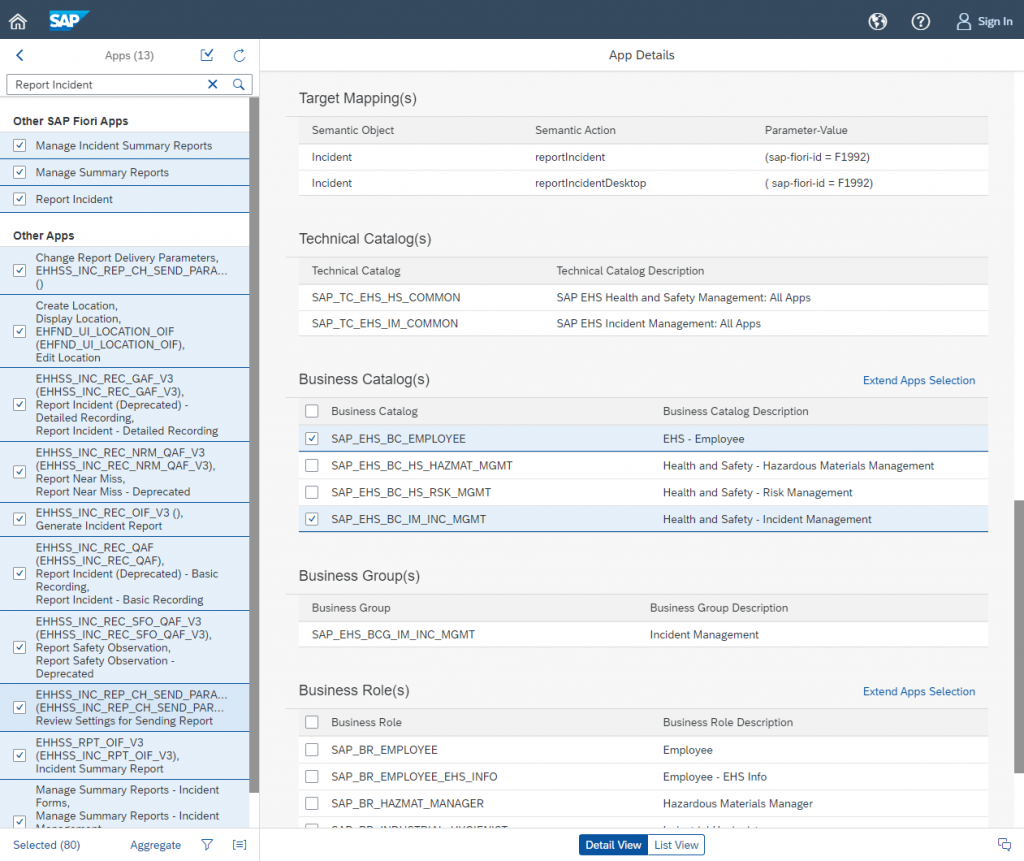The width and height of the screenshot is (1024, 861).
Task: Navigate back with the left arrow
Action: tap(20, 56)
